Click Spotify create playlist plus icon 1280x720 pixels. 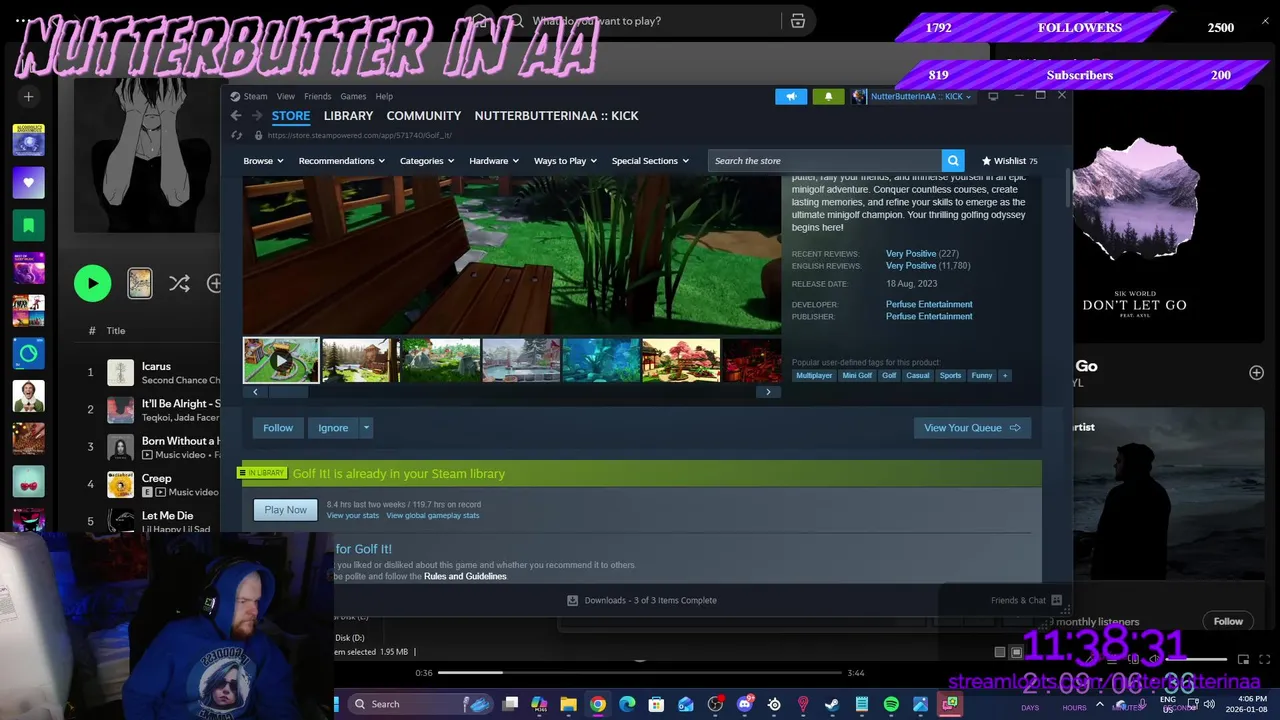[x=28, y=97]
